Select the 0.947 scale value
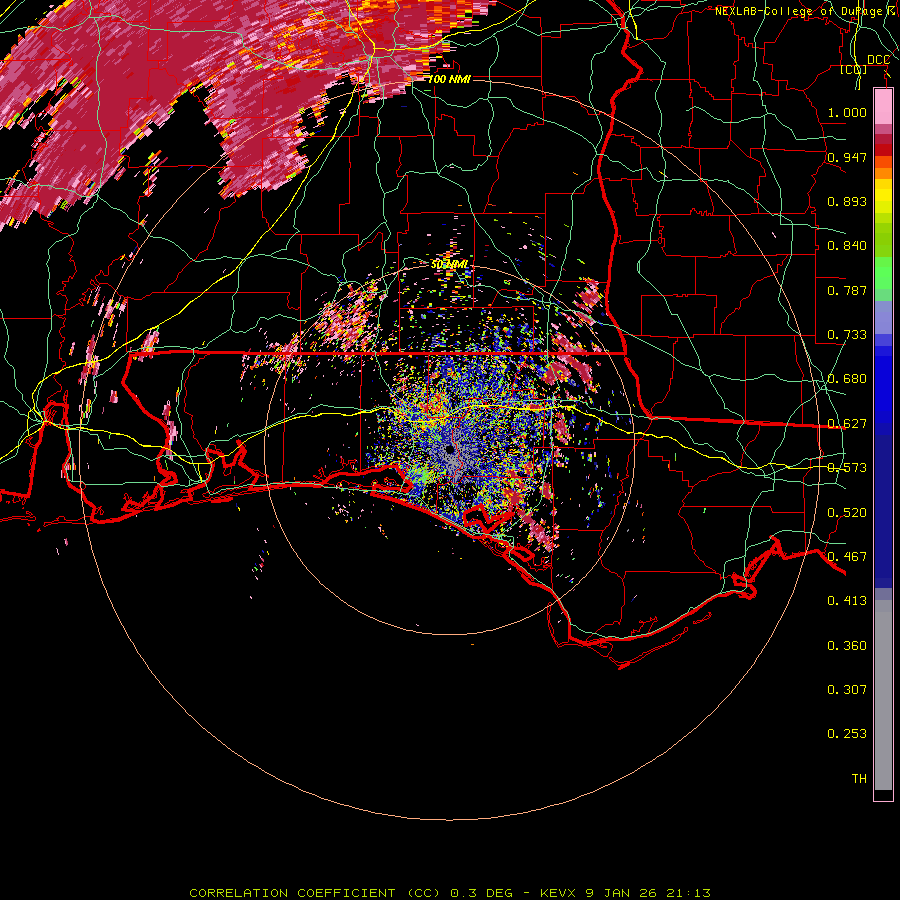 (847, 157)
